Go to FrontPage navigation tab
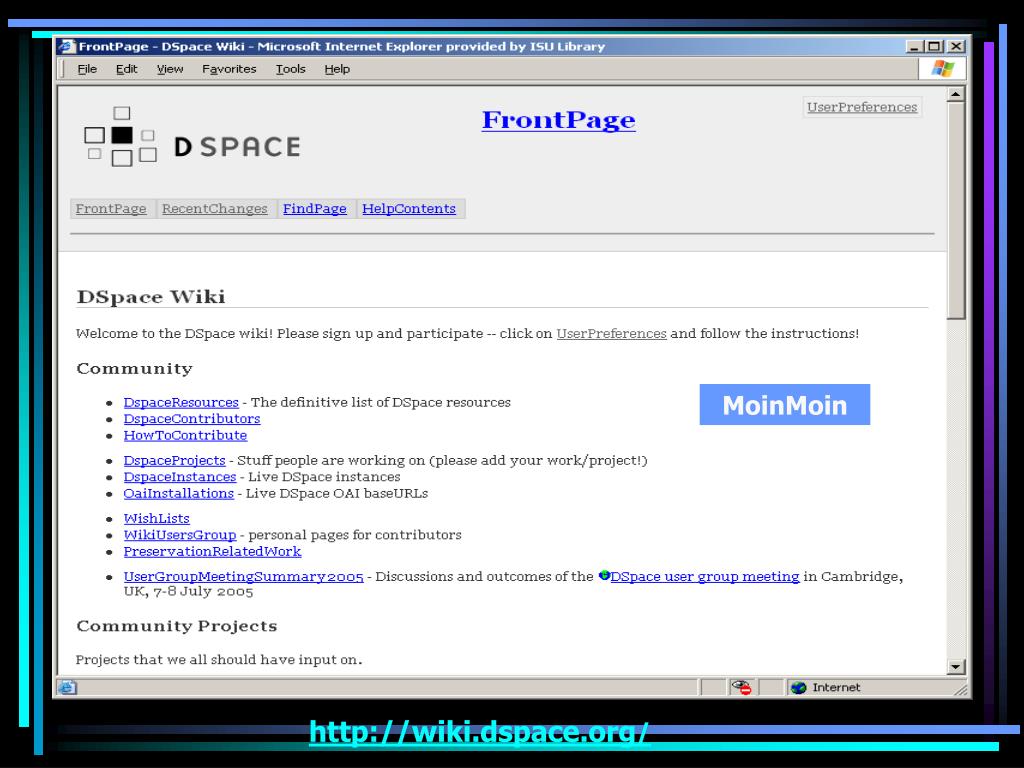Viewport: 1024px width, 768px height. [x=111, y=209]
